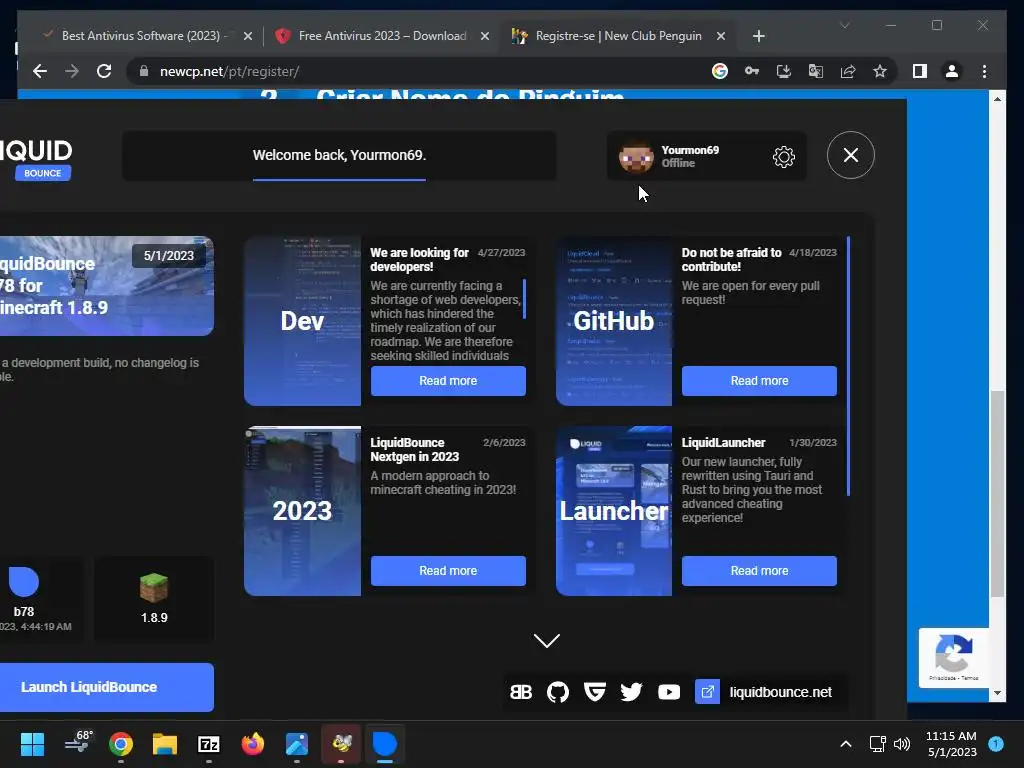Image resolution: width=1024 pixels, height=768 pixels.
Task: Open the volume control in tray
Action: click(x=902, y=744)
